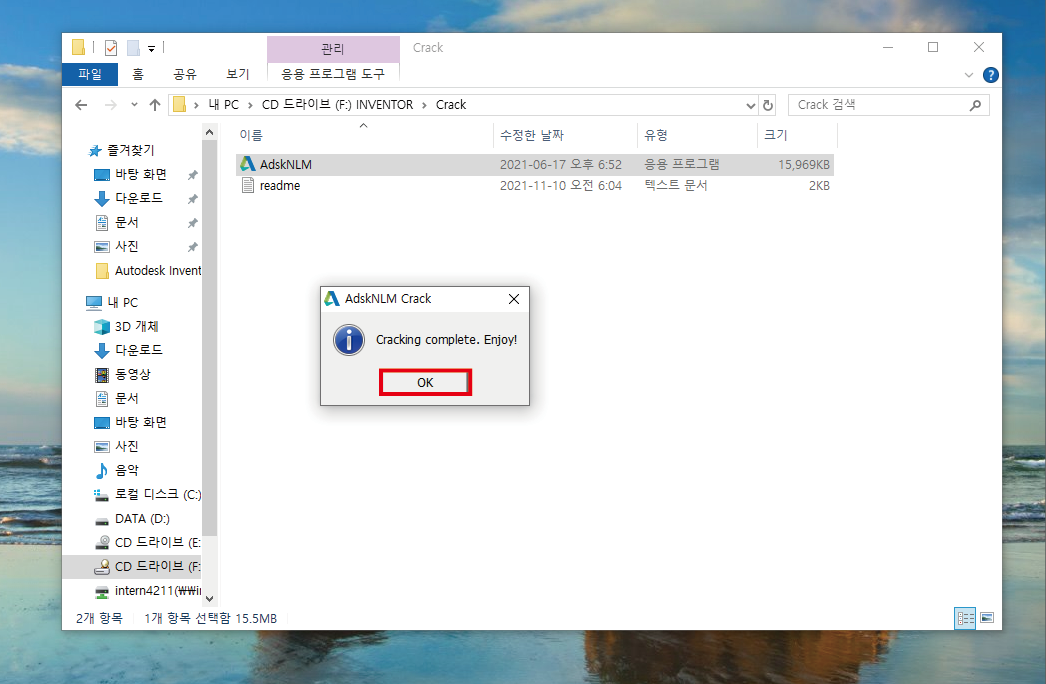Select the AdskNLM application file
Image resolution: width=1046 pixels, height=684 pixels.
pos(535,164)
